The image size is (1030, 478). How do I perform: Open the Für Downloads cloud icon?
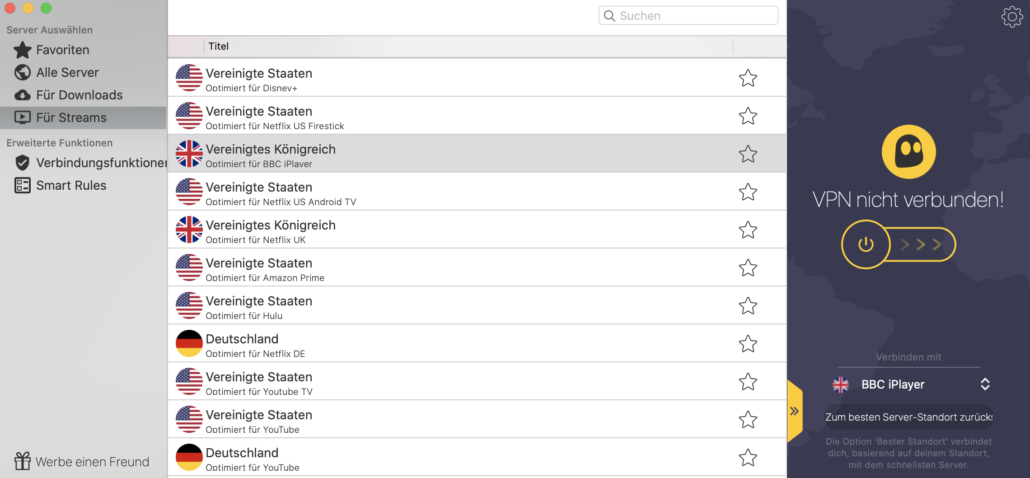pos(22,95)
